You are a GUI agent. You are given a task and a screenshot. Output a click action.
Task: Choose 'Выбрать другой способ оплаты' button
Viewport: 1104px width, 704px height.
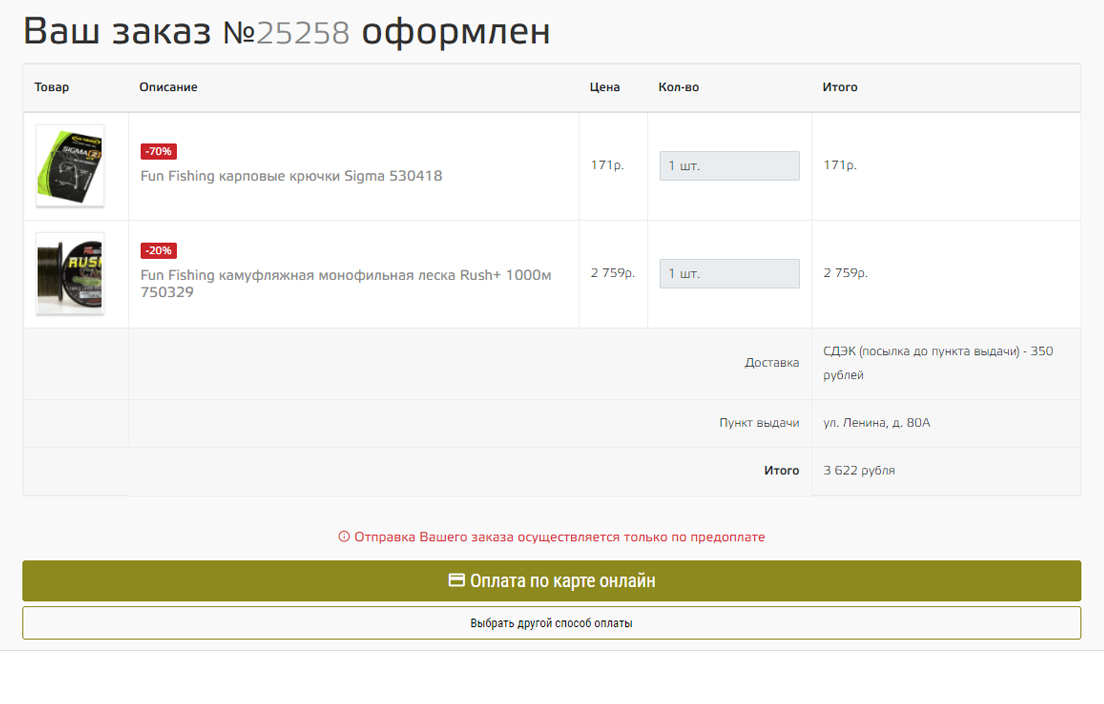pyautogui.click(x=551, y=623)
